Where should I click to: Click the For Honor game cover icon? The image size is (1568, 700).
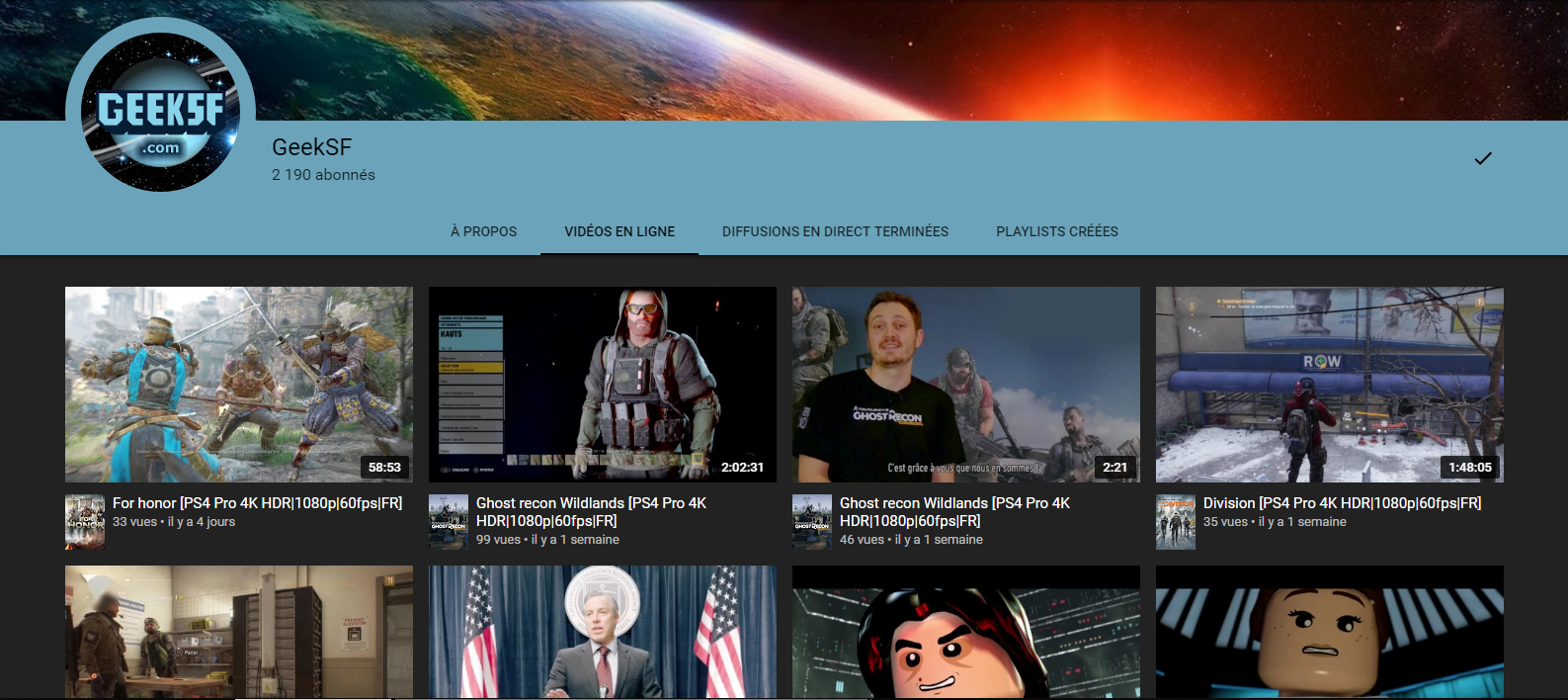point(85,522)
